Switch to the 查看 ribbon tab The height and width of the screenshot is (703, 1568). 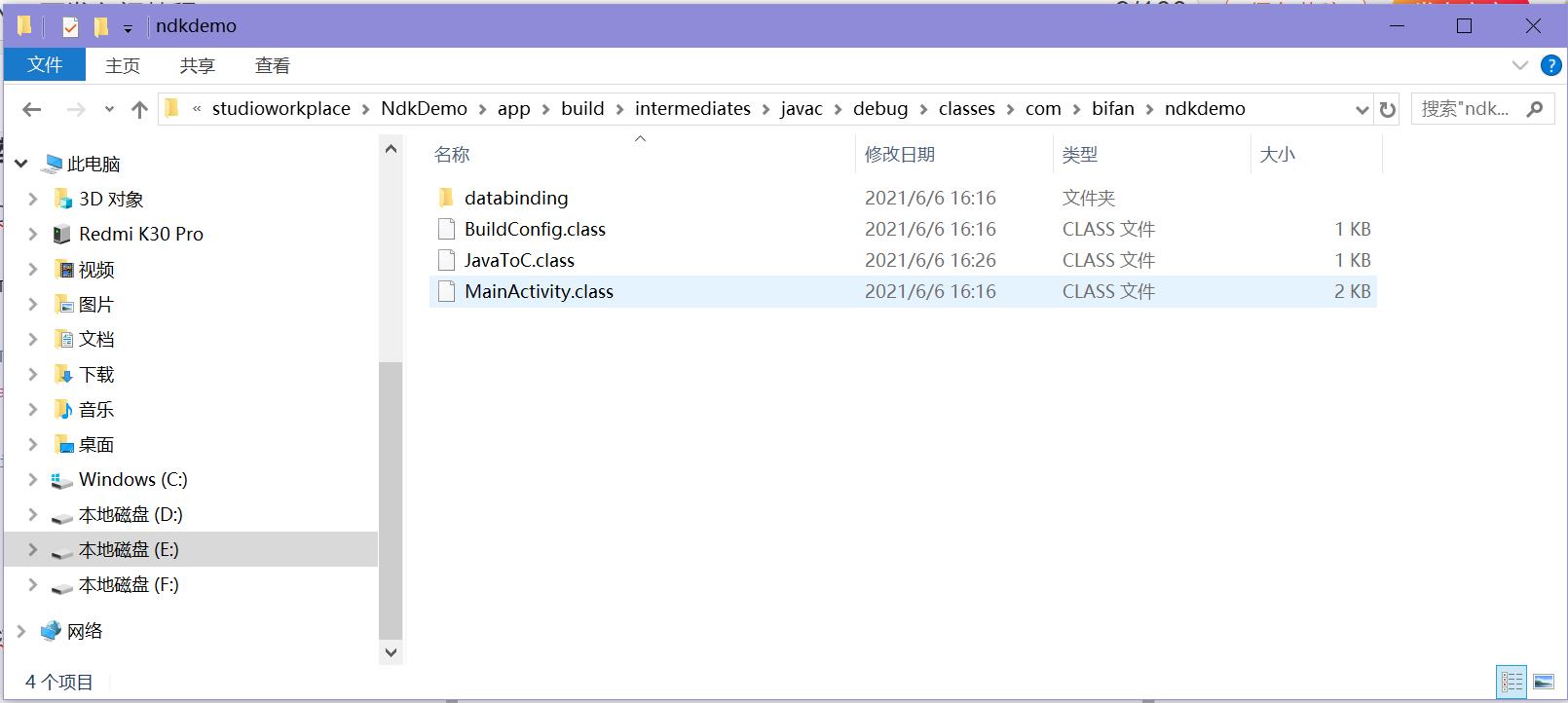[273, 65]
